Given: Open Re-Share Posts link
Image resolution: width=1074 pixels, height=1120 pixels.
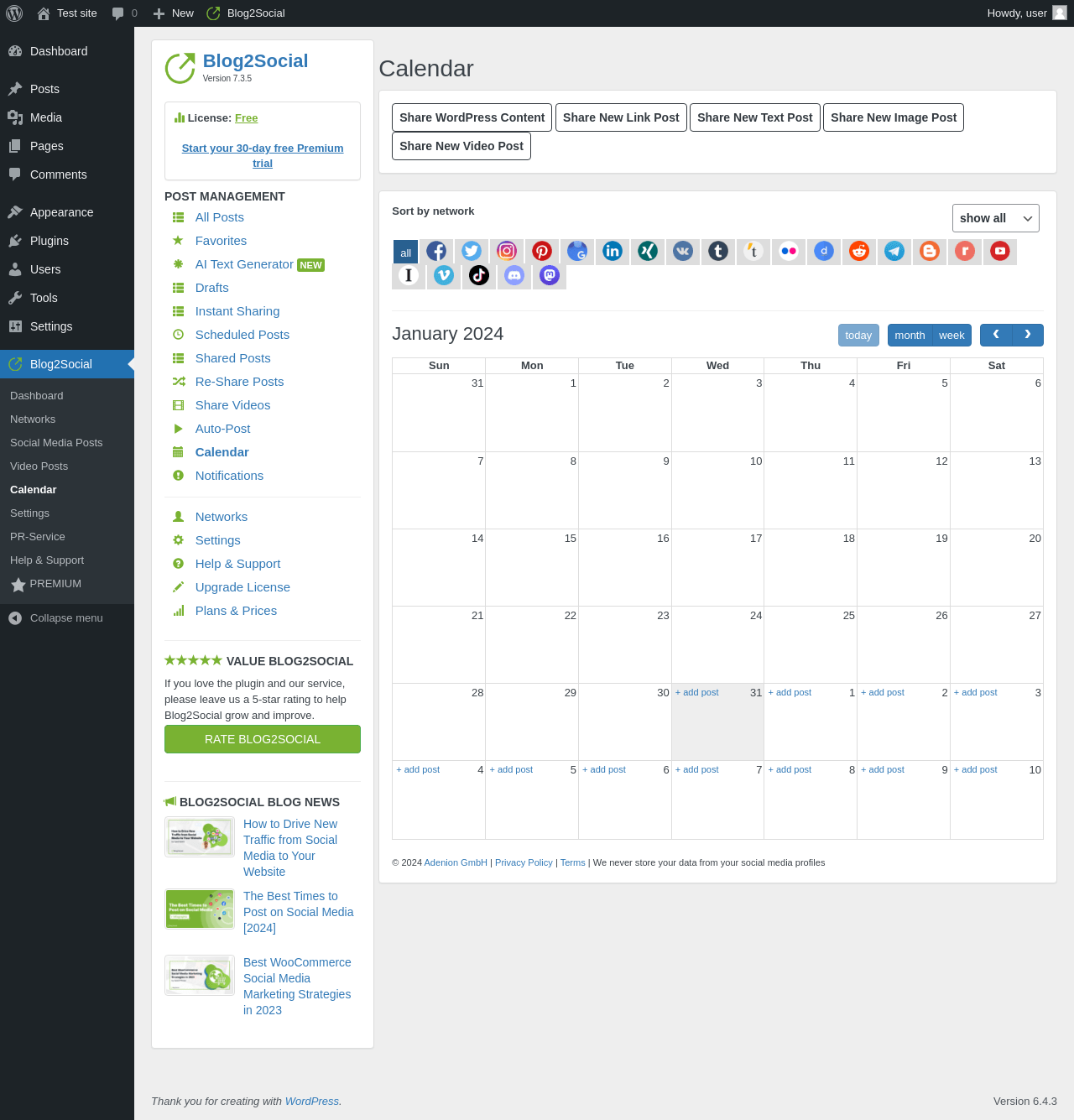Looking at the screenshot, I should (240, 382).
